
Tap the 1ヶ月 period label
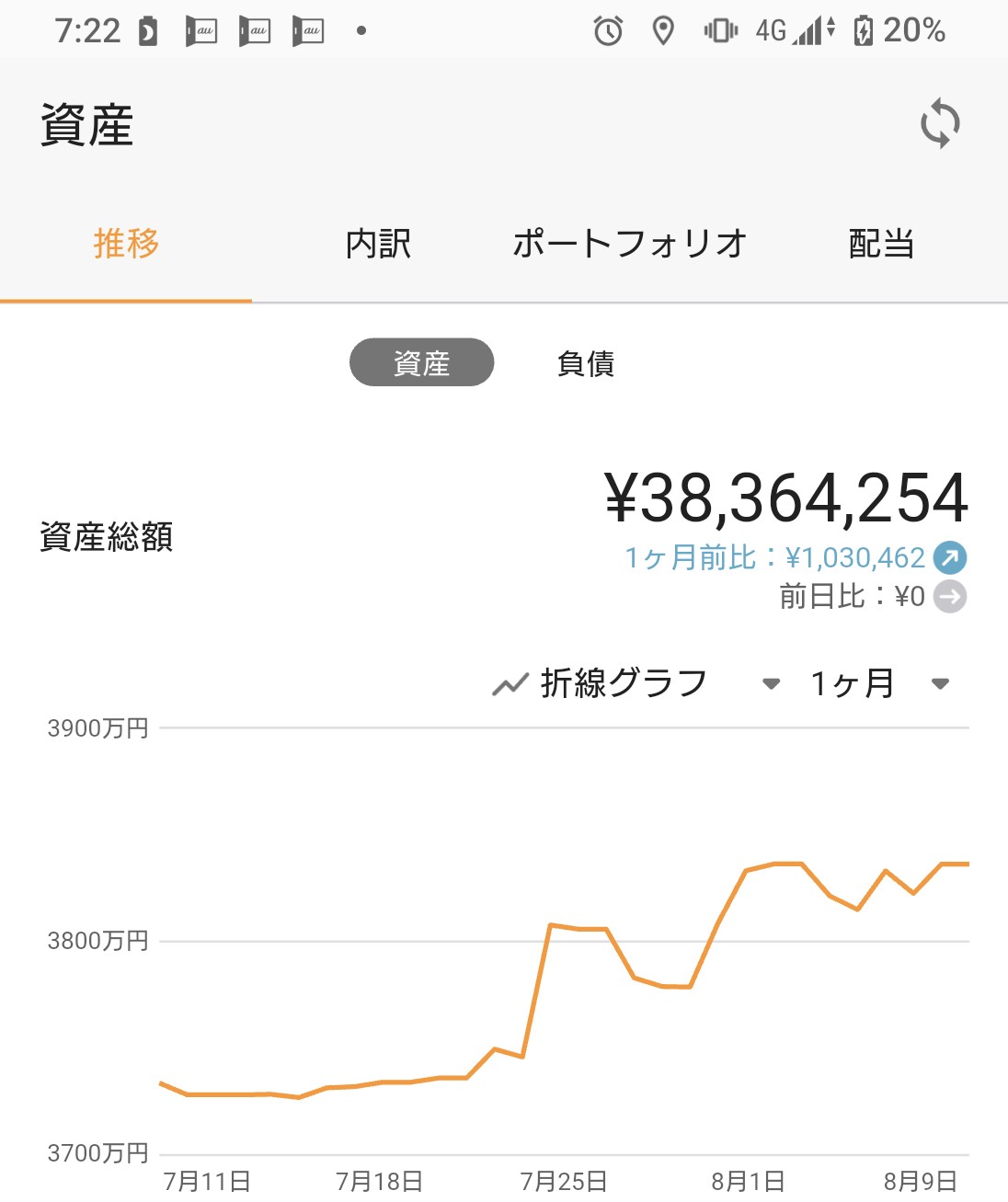tap(853, 683)
